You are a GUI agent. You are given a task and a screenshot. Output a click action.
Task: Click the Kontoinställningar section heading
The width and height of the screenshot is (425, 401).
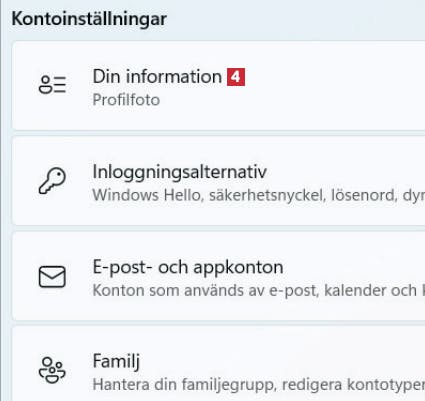point(89,19)
